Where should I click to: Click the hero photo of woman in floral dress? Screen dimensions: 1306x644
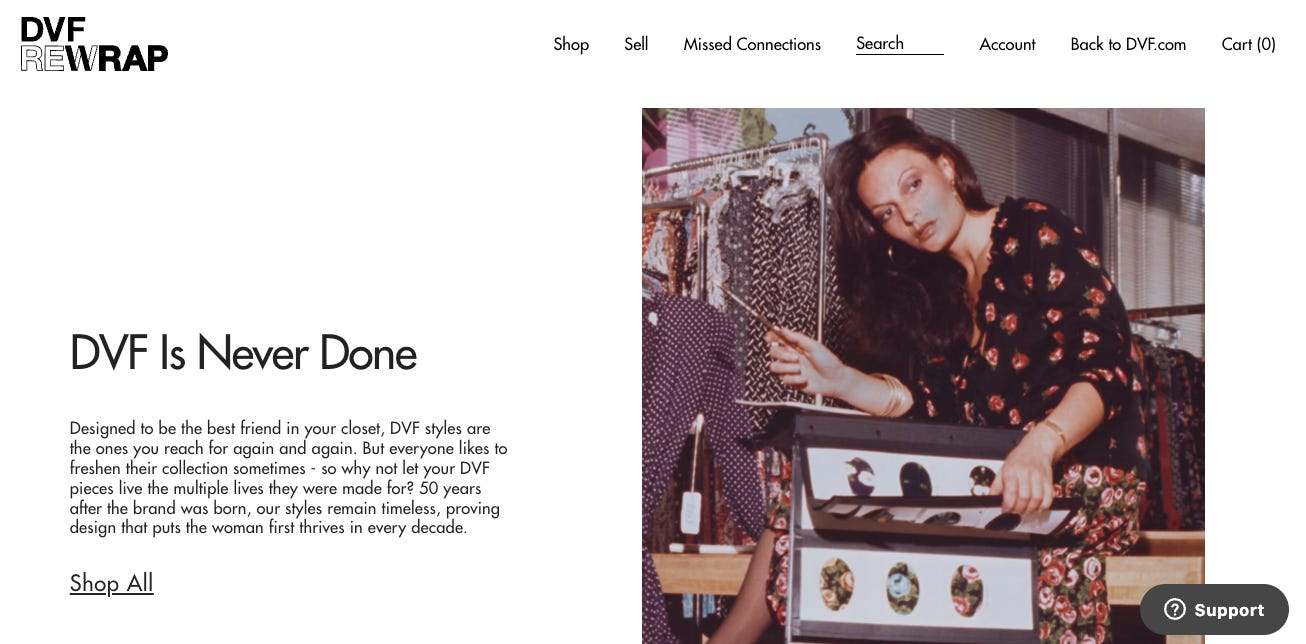[x=923, y=376]
